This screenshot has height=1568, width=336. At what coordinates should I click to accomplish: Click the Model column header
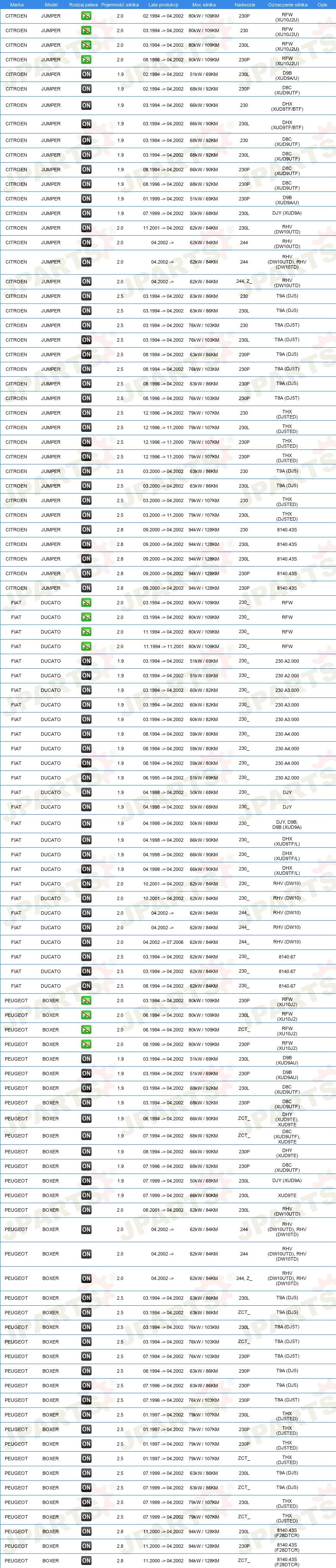pyautogui.click(x=51, y=4)
